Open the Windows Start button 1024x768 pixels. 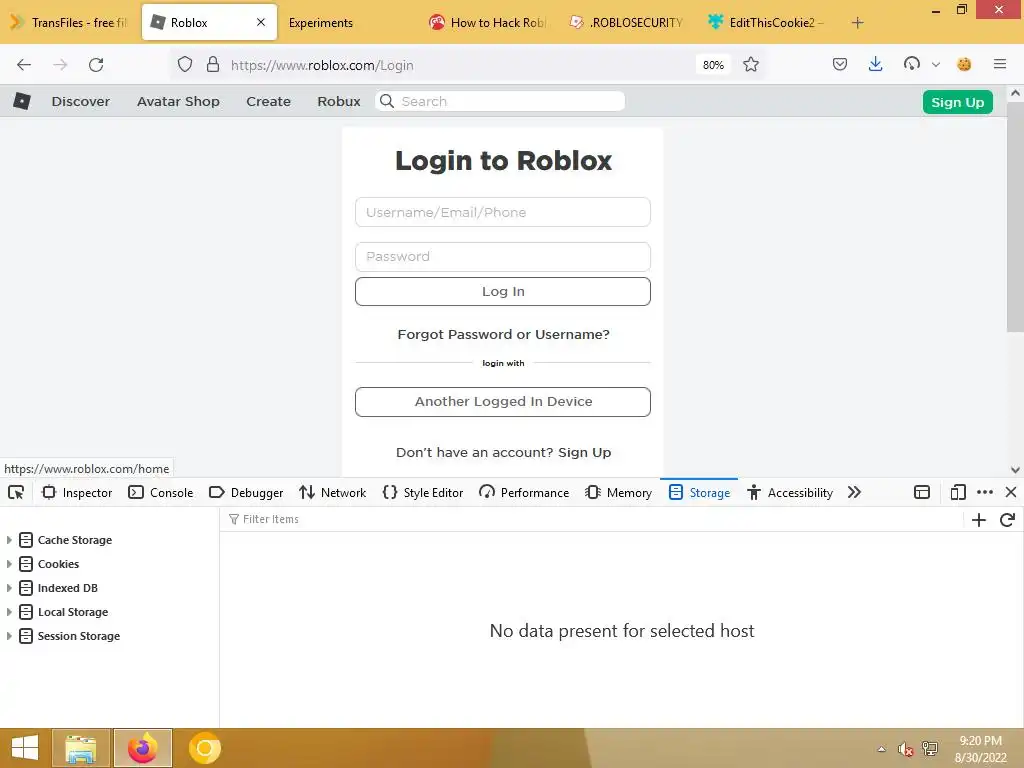click(x=25, y=748)
